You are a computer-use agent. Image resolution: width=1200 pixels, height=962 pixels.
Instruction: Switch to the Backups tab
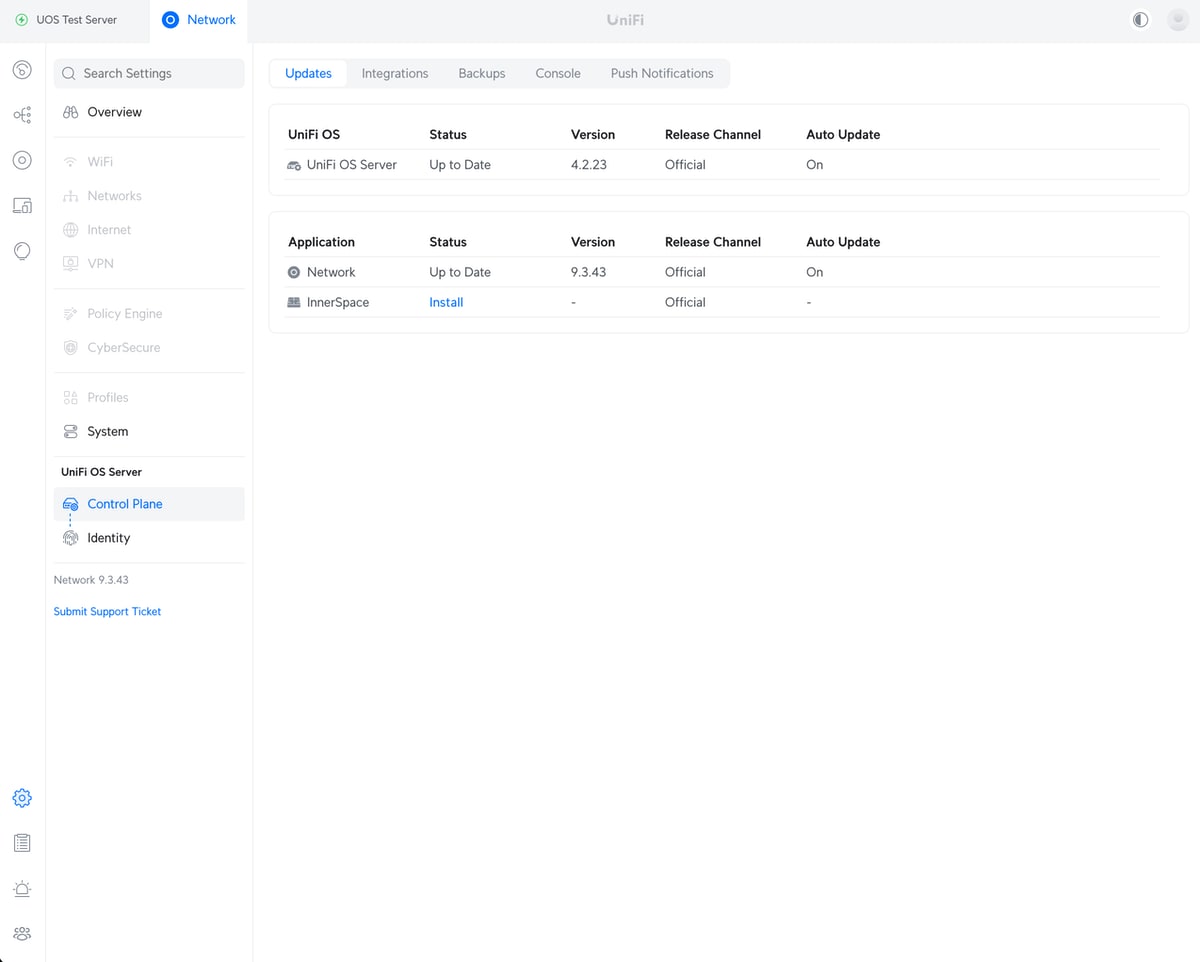pyautogui.click(x=481, y=73)
